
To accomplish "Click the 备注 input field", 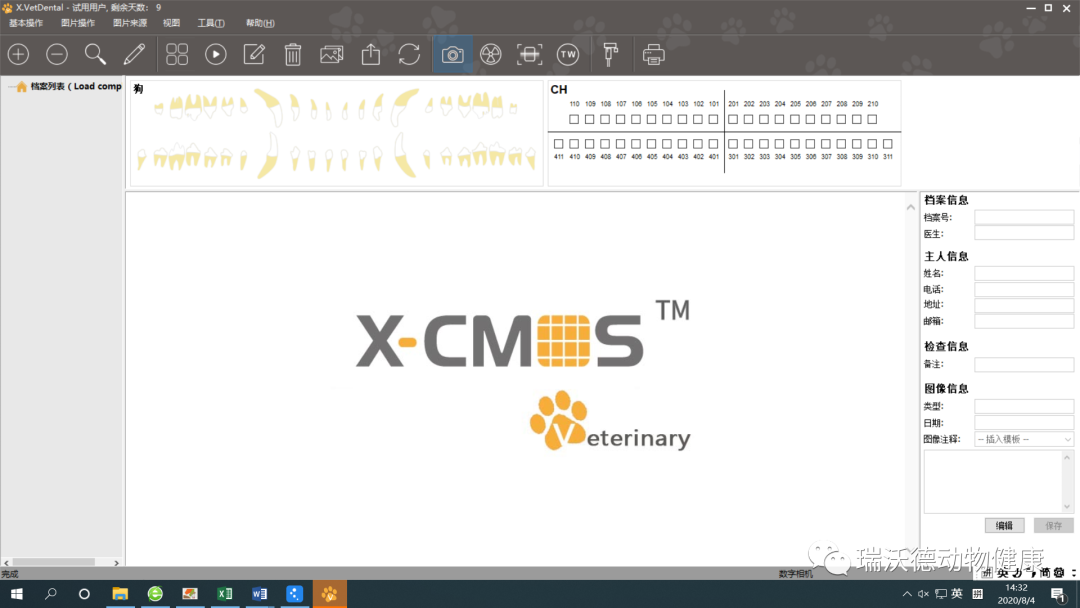I will 1024,364.
